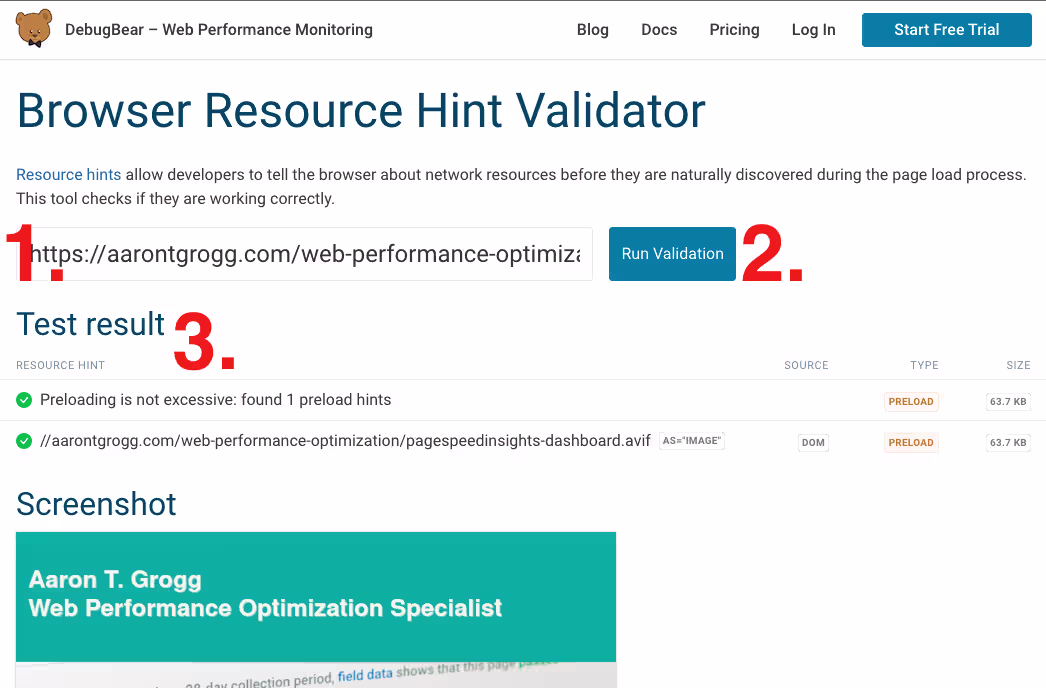Open the Pricing page

[x=734, y=30]
